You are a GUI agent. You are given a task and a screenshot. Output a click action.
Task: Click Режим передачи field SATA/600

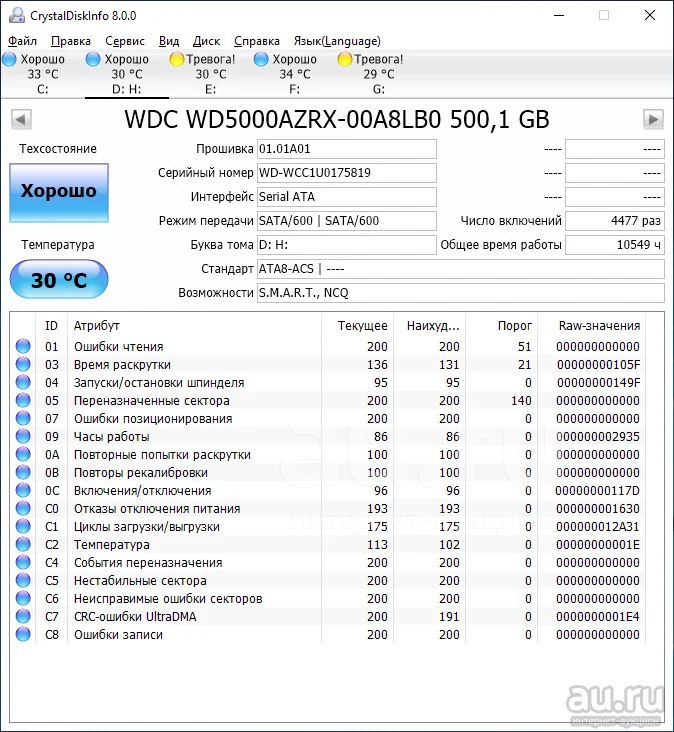tap(346, 221)
